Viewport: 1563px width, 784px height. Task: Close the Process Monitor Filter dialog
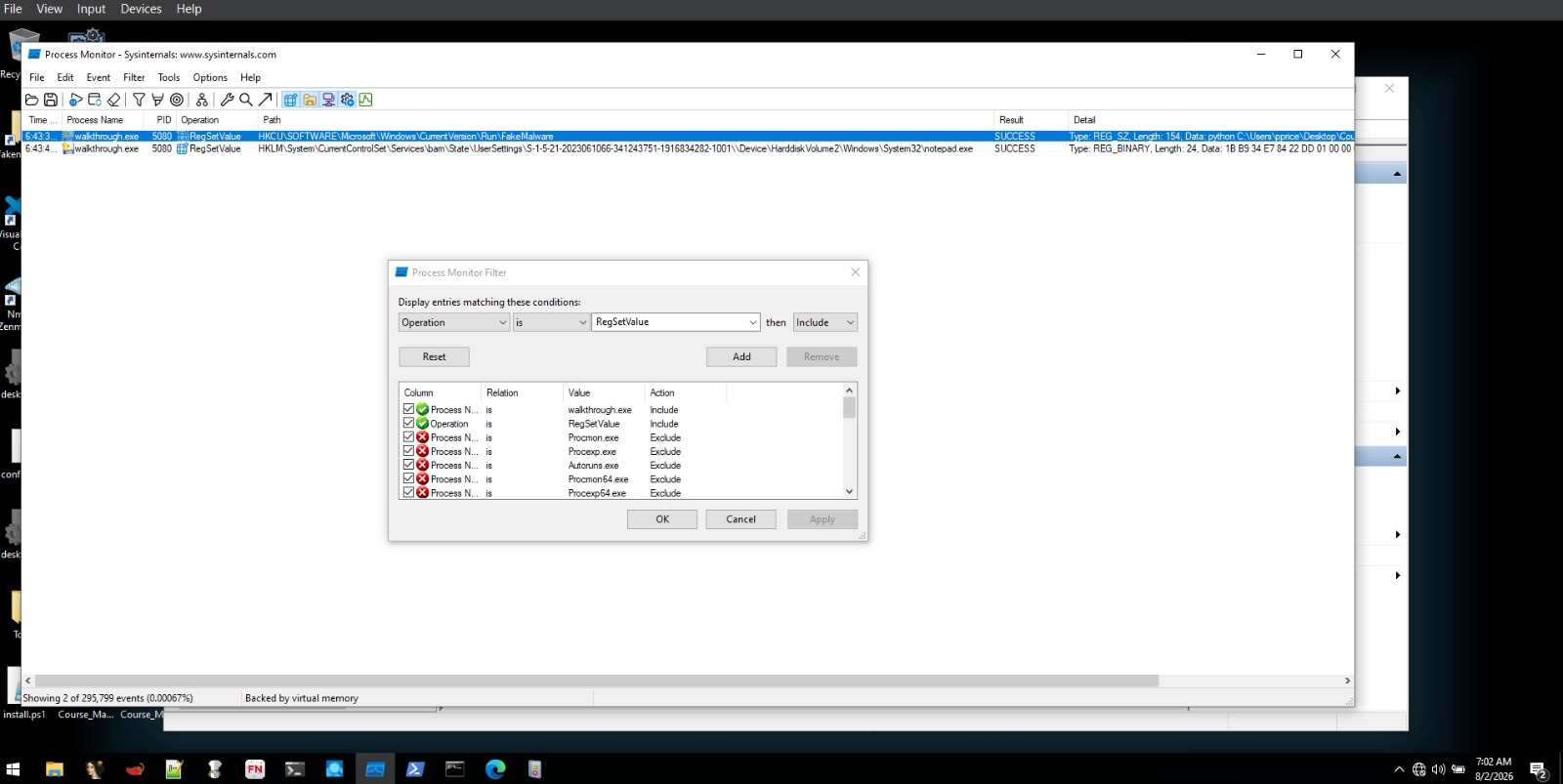(x=856, y=272)
